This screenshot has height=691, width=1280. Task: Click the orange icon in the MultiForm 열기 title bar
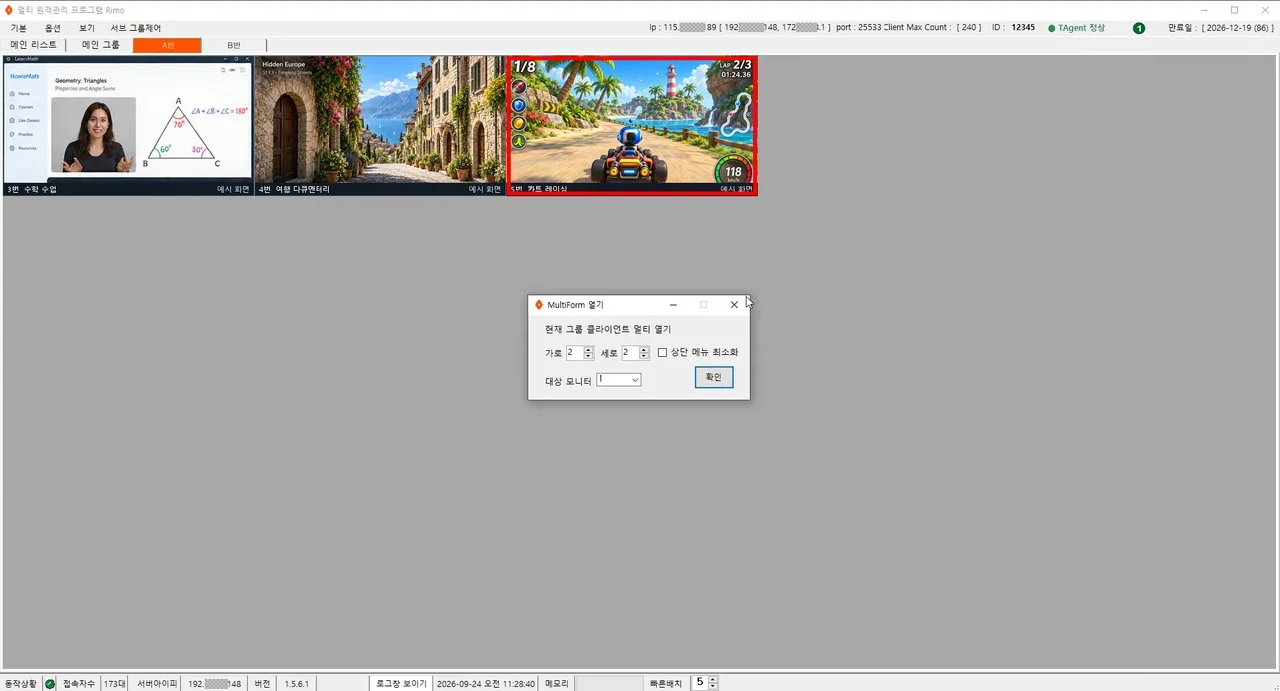(x=539, y=305)
